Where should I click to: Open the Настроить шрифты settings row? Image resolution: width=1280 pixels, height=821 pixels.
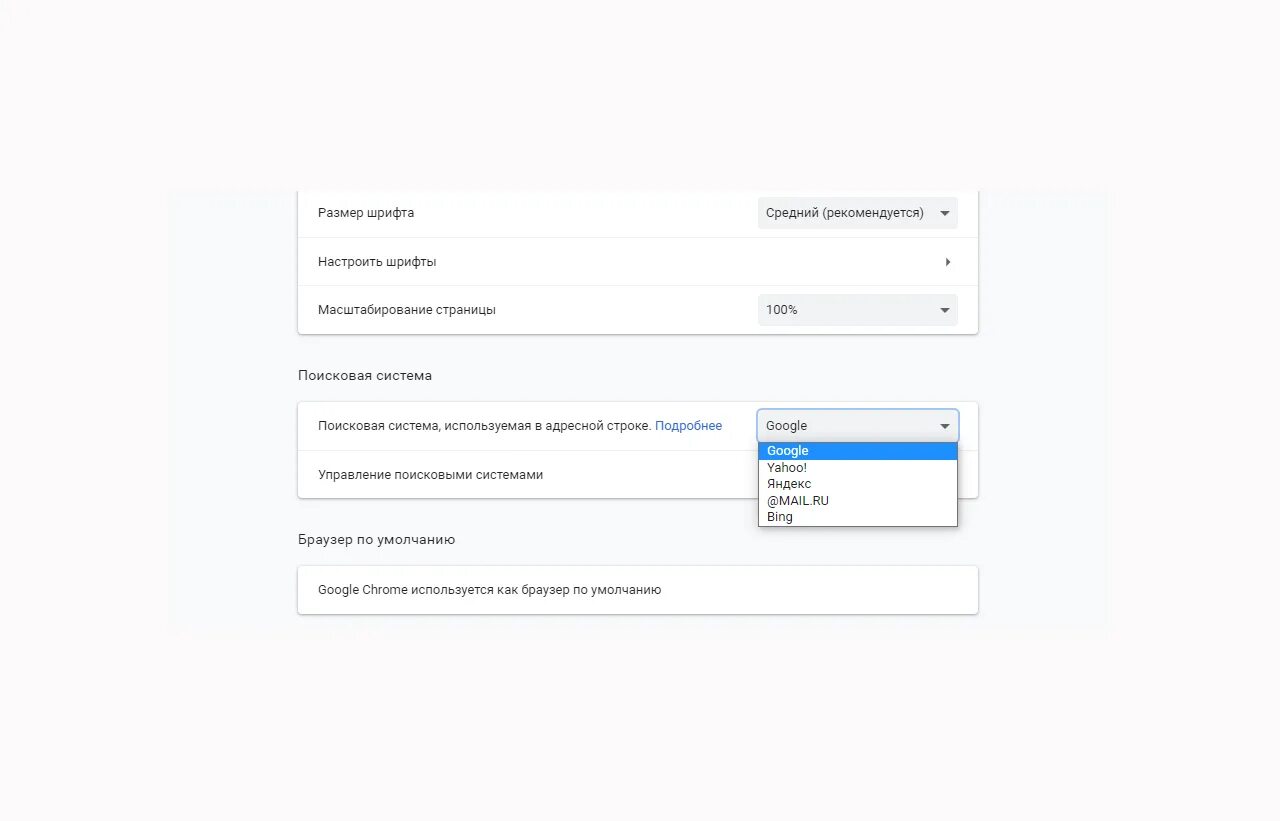[638, 262]
